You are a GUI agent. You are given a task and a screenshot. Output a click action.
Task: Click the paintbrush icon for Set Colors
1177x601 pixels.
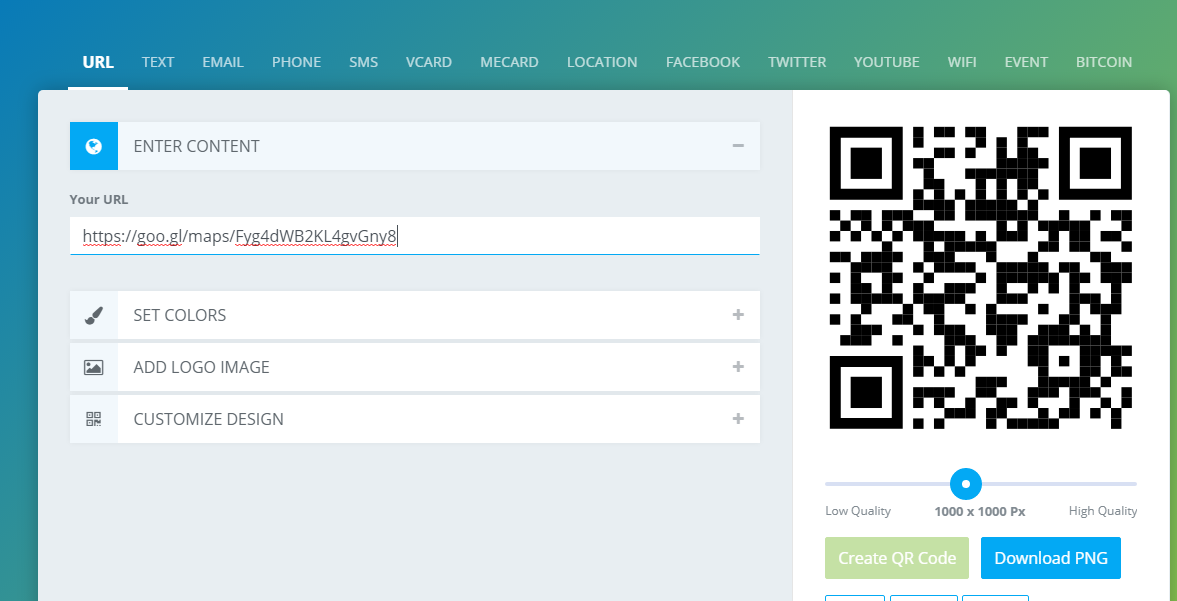pos(94,315)
